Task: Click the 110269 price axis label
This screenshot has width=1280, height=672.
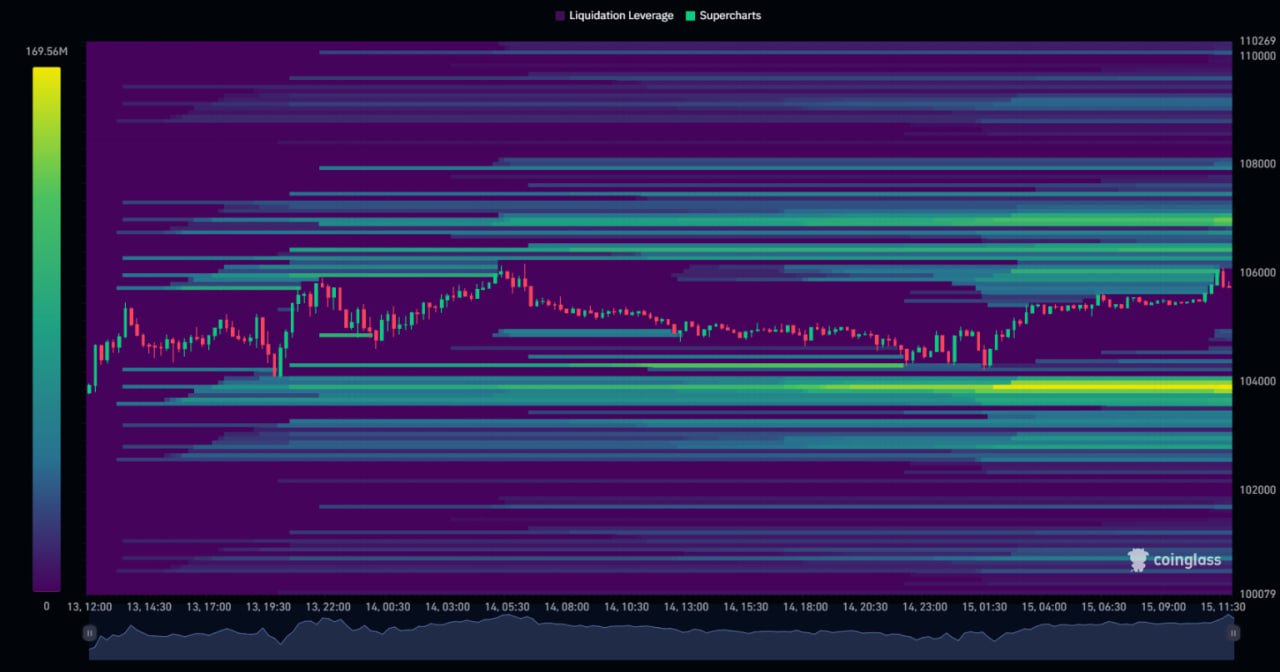Action: [x=1257, y=41]
